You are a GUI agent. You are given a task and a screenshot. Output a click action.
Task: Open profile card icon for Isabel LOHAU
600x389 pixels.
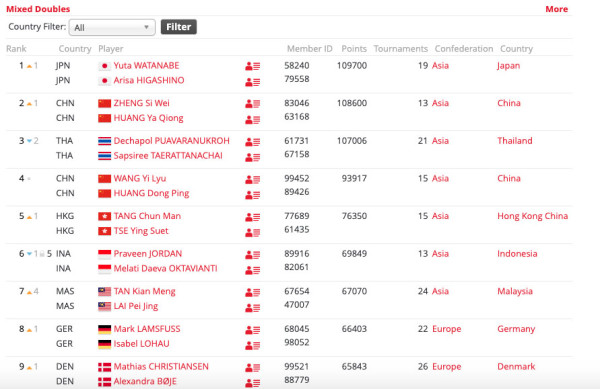pyautogui.click(x=253, y=345)
